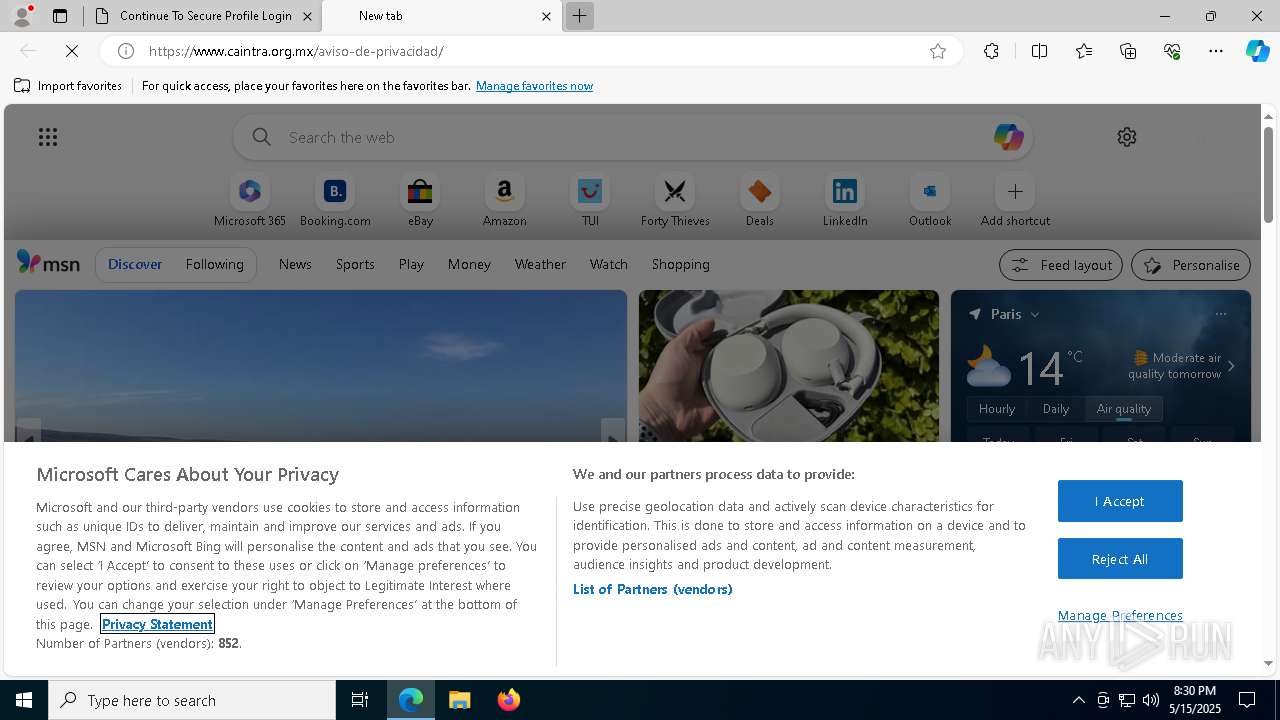
Task: Open the Deals shortcut
Action: [760, 201]
